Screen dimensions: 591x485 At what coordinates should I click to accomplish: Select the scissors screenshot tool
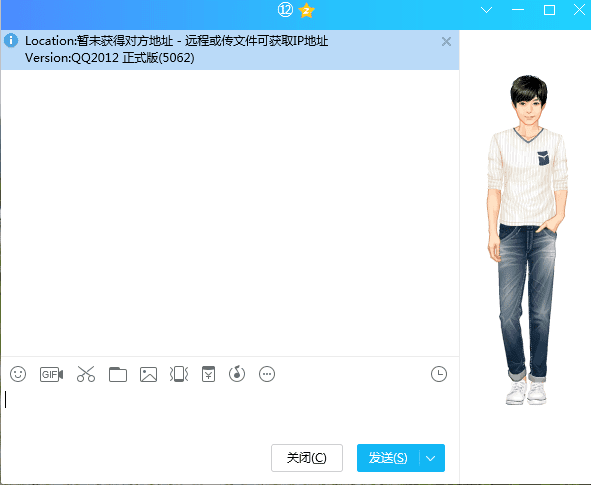pos(86,374)
